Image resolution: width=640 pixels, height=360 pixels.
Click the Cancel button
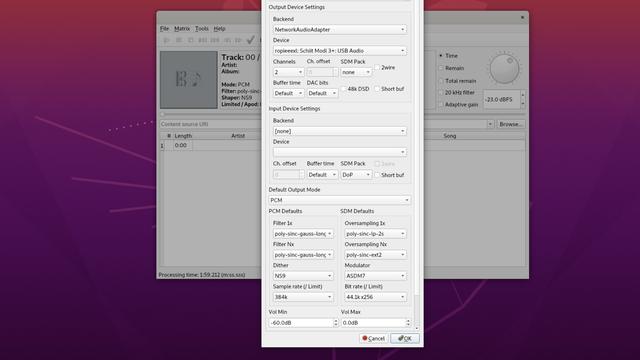point(373,338)
